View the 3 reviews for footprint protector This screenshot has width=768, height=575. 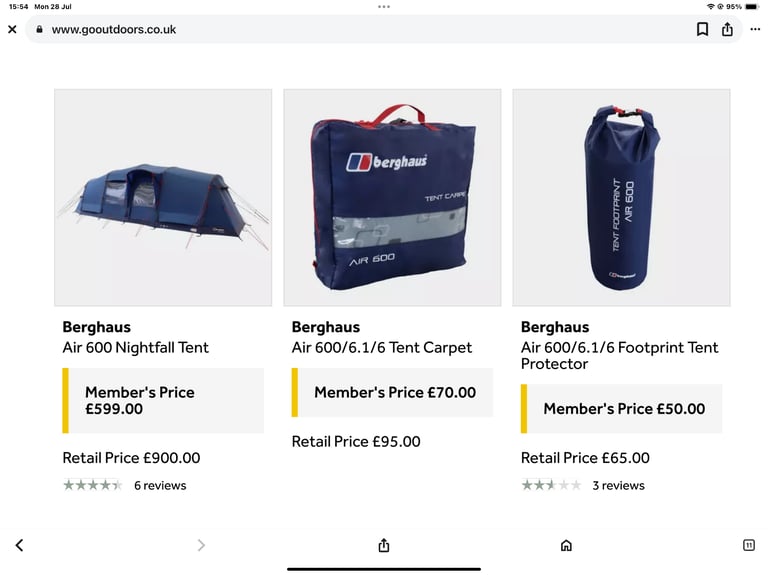(x=619, y=485)
